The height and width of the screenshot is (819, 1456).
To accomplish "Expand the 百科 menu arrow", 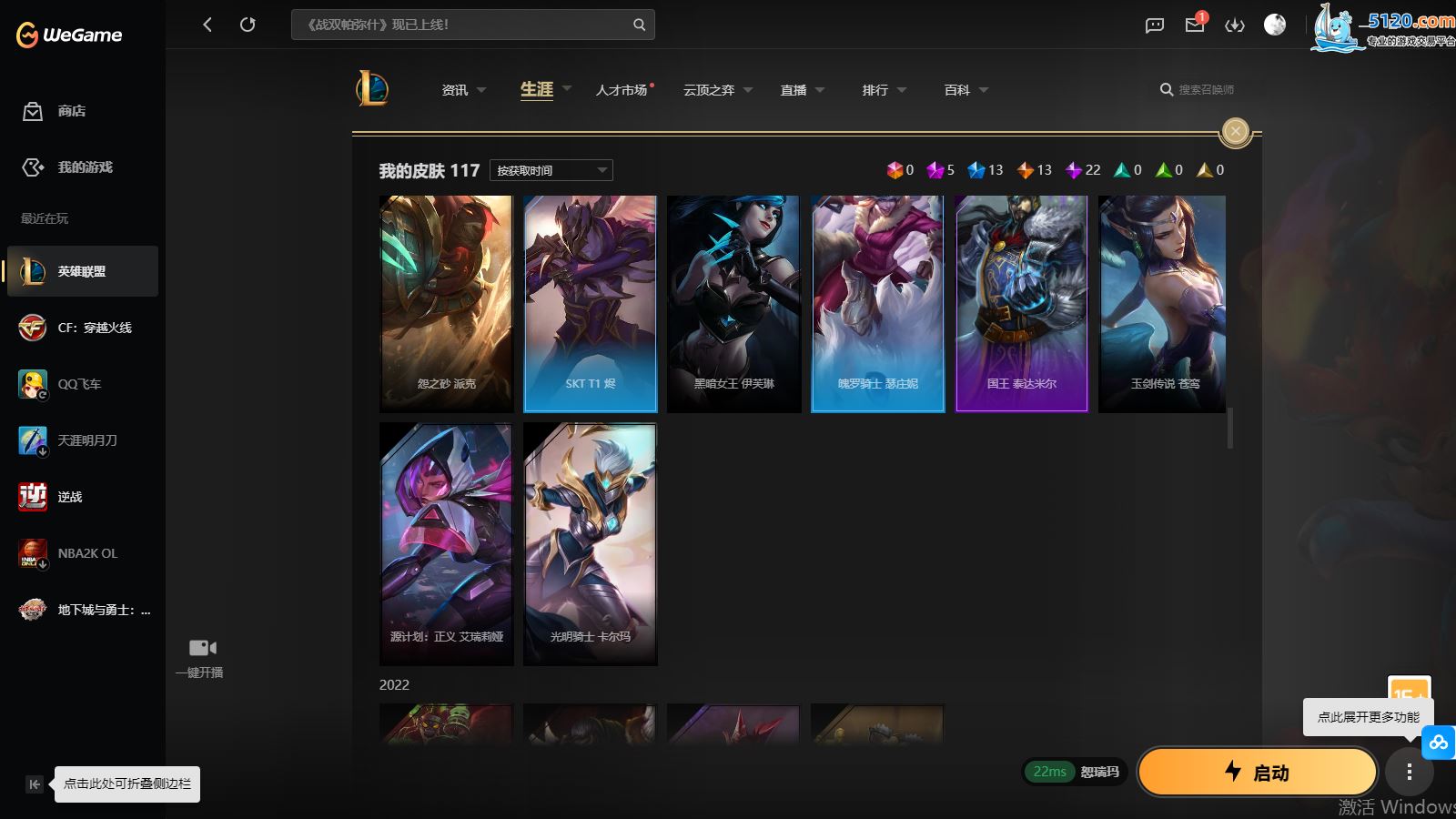I will pyautogui.click(x=984, y=90).
